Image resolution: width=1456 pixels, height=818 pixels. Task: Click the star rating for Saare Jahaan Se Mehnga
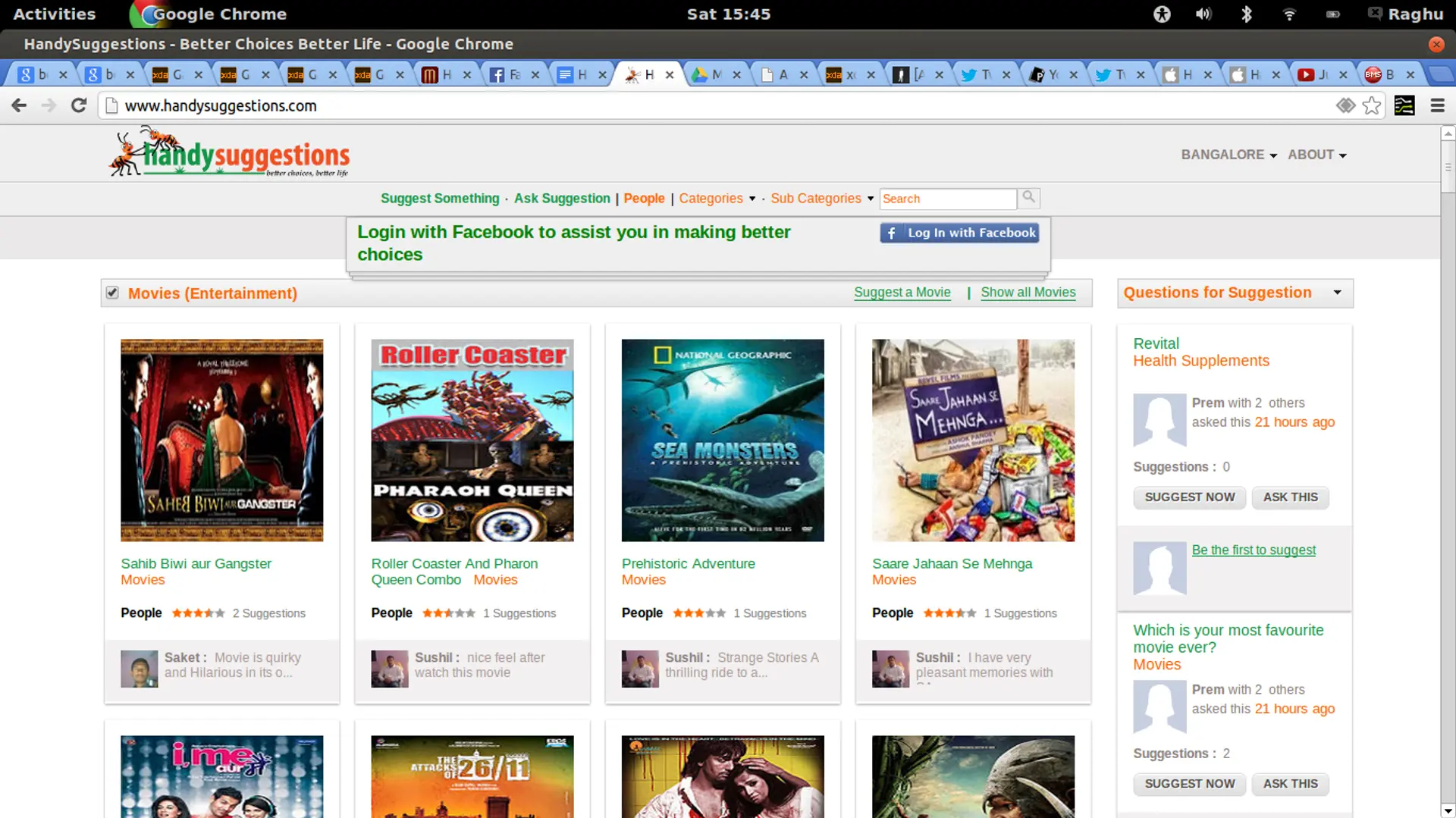[x=949, y=613]
